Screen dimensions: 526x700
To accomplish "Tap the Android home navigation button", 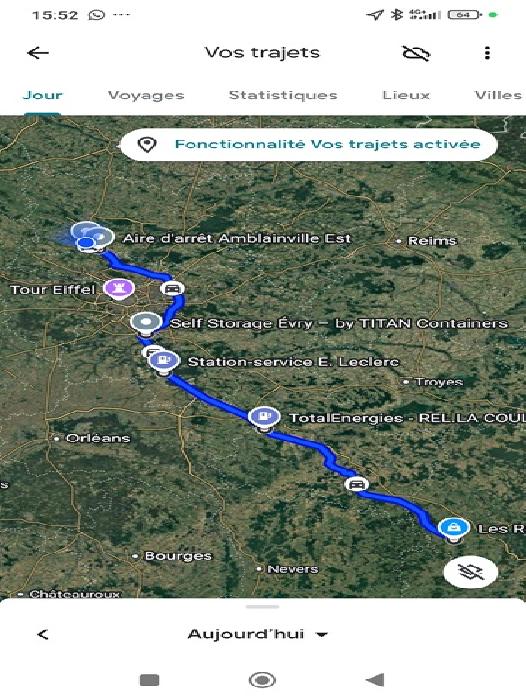I will point(262,680).
